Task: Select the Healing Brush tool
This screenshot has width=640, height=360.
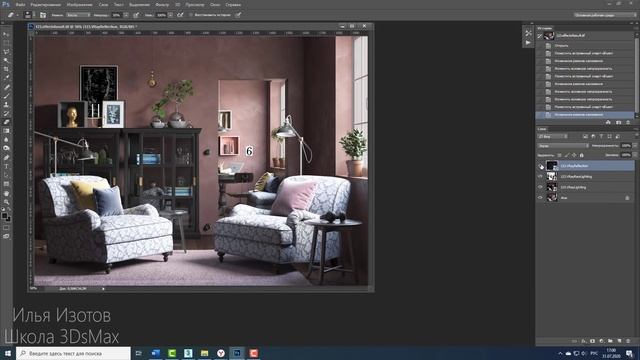Action: click(x=6, y=87)
